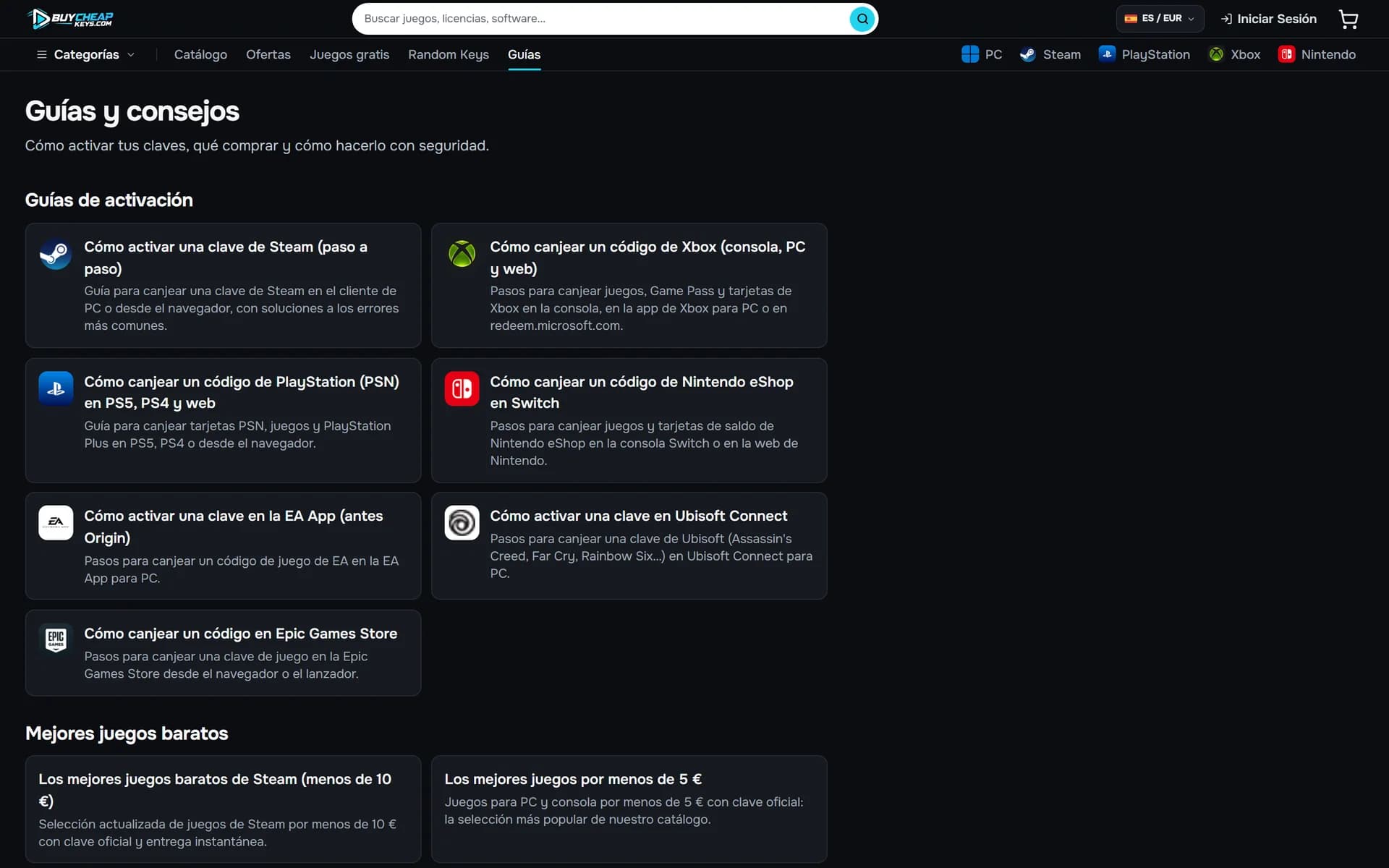Viewport: 1389px width, 868px height.
Task: Click the Xbox icon in navigation bar
Action: (x=1216, y=54)
